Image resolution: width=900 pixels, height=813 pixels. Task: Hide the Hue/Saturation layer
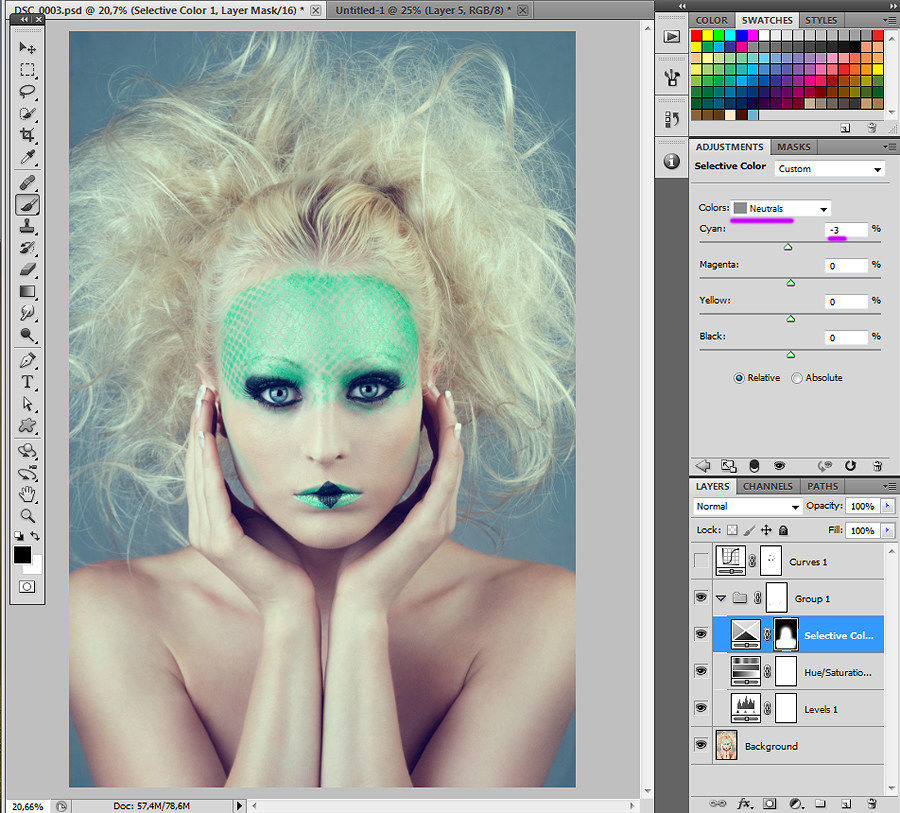point(701,671)
